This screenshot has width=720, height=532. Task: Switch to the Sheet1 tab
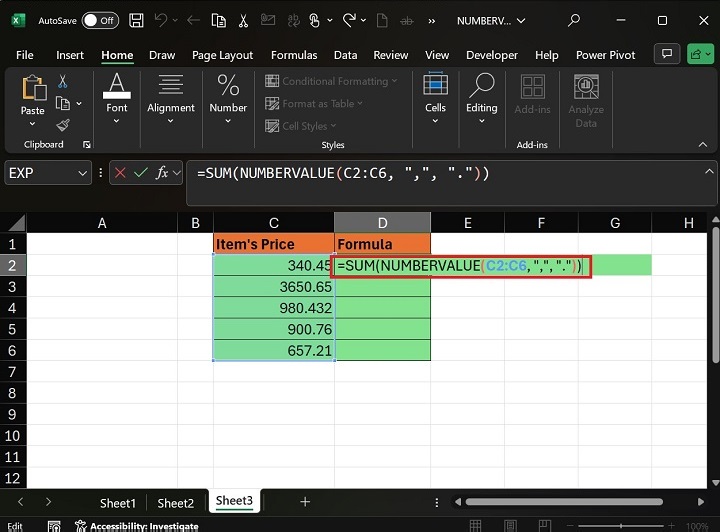117,503
